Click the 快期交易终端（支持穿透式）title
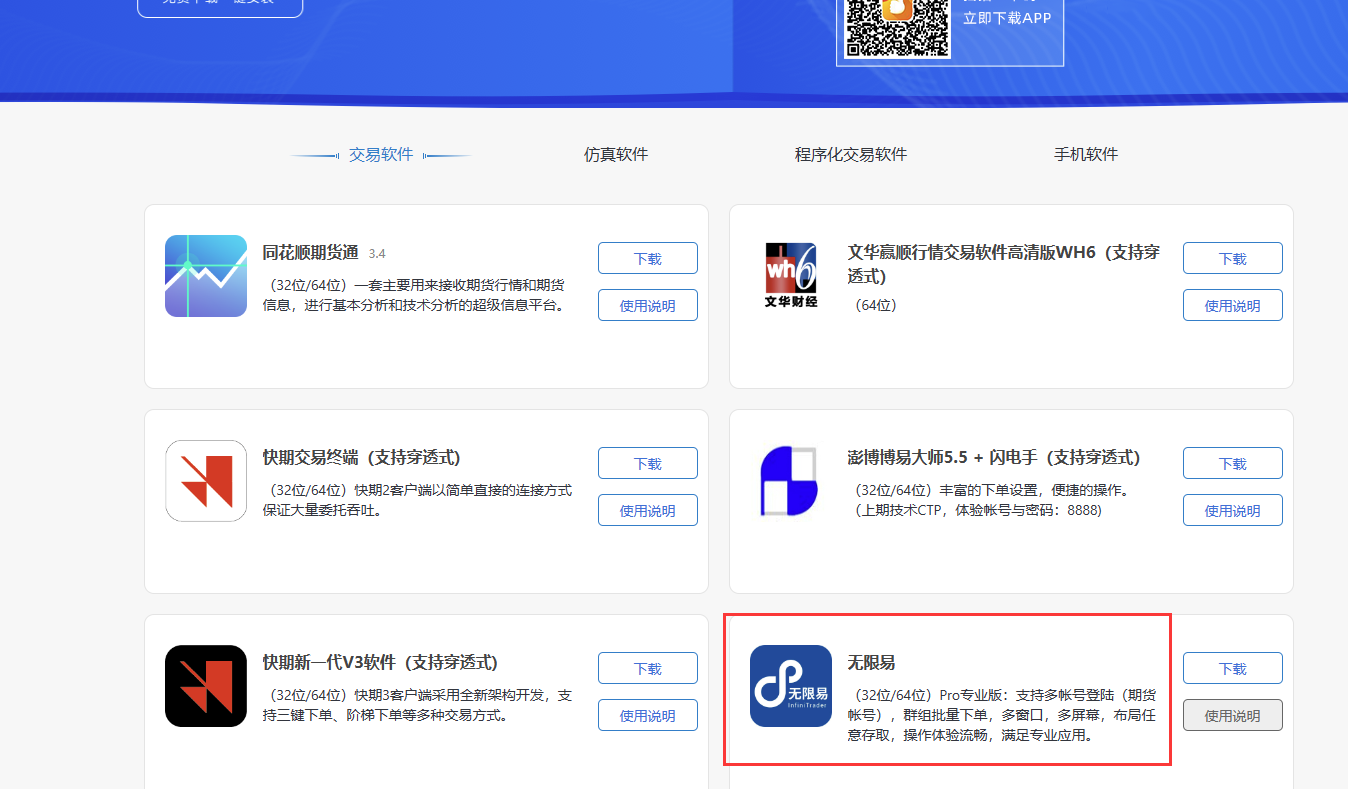Viewport: 1348px width, 789px height. [x=361, y=458]
